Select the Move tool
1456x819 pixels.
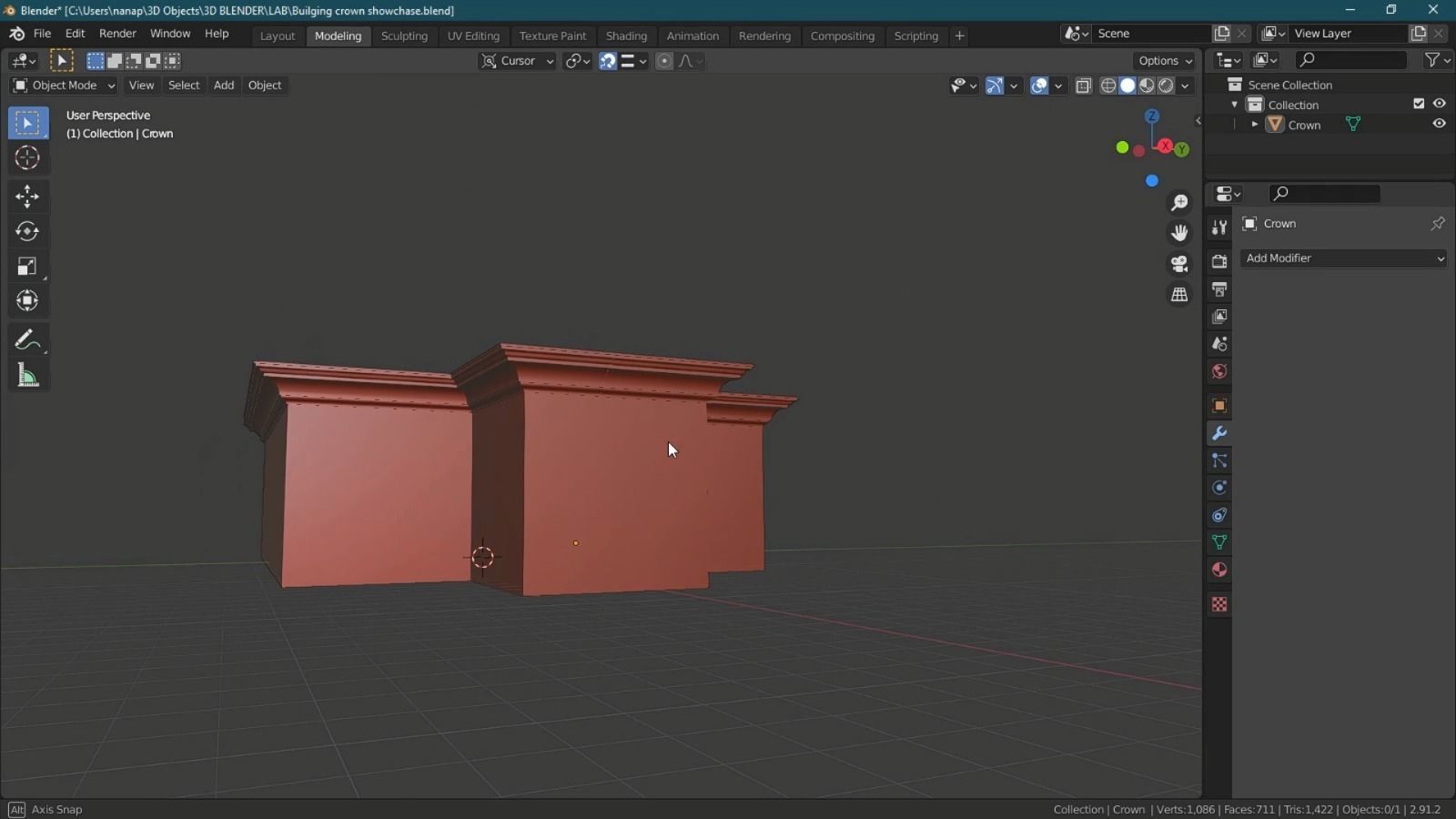pos(27,196)
